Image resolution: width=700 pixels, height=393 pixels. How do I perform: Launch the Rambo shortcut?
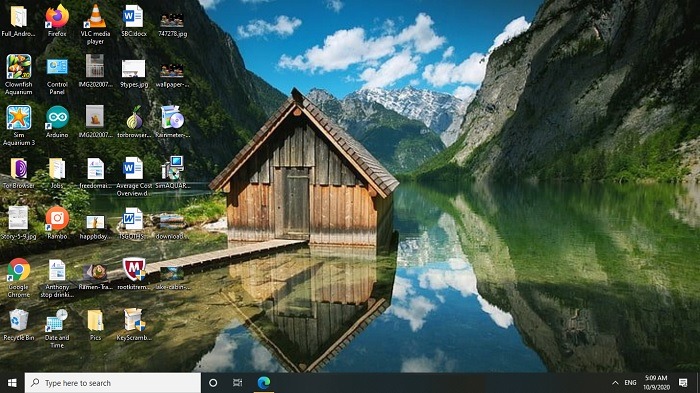[x=57, y=223]
